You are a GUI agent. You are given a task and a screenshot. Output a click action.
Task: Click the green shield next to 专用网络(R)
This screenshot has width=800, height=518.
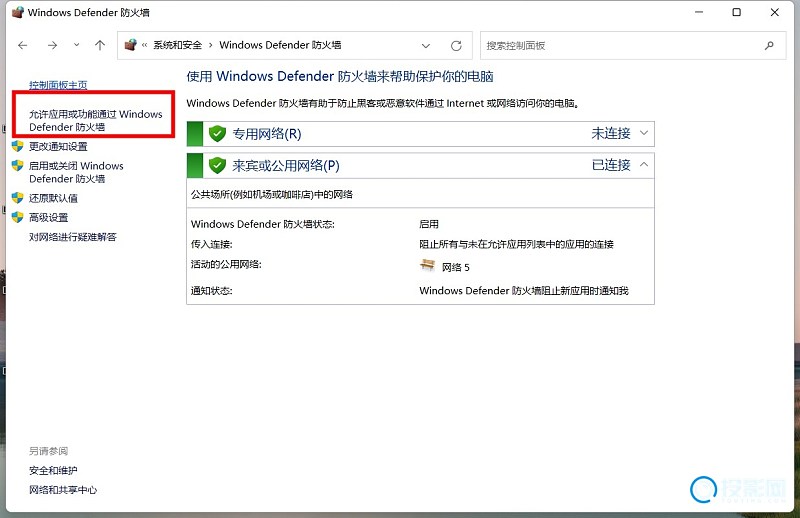pos(217,133)
